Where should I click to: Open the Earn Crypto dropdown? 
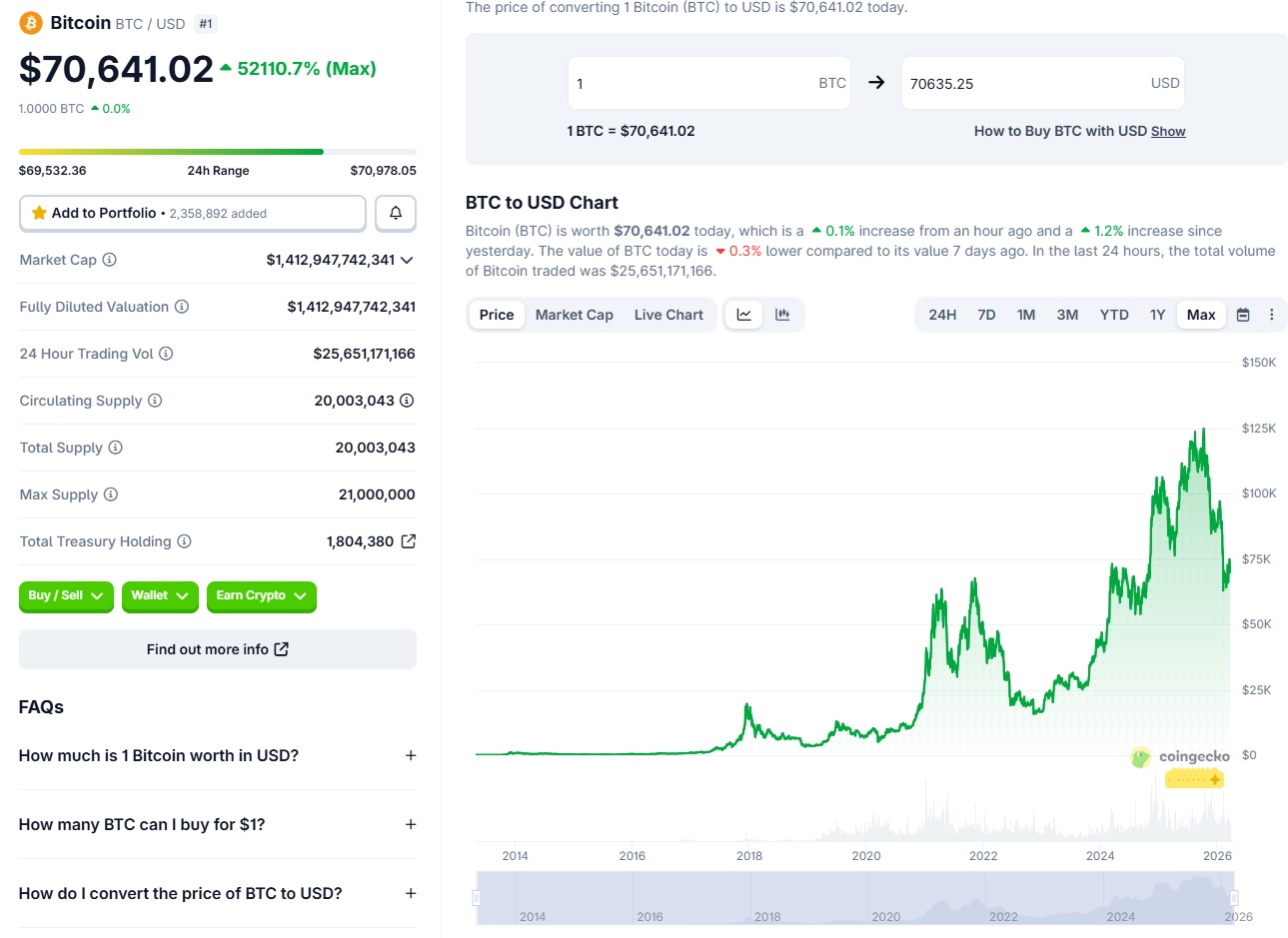(261, 596)
